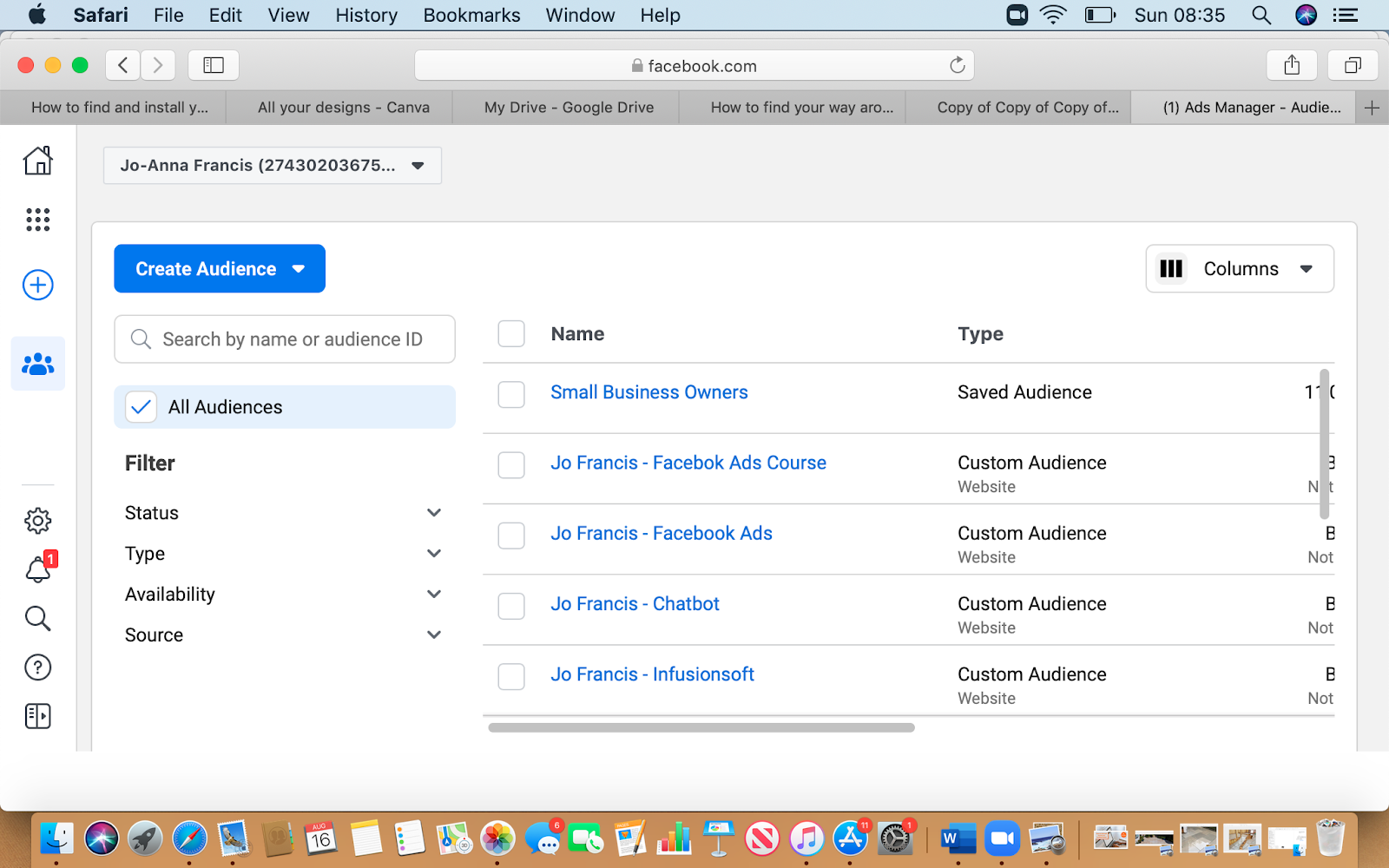Switch to How to find and install tab

click(x=114, y=108)
